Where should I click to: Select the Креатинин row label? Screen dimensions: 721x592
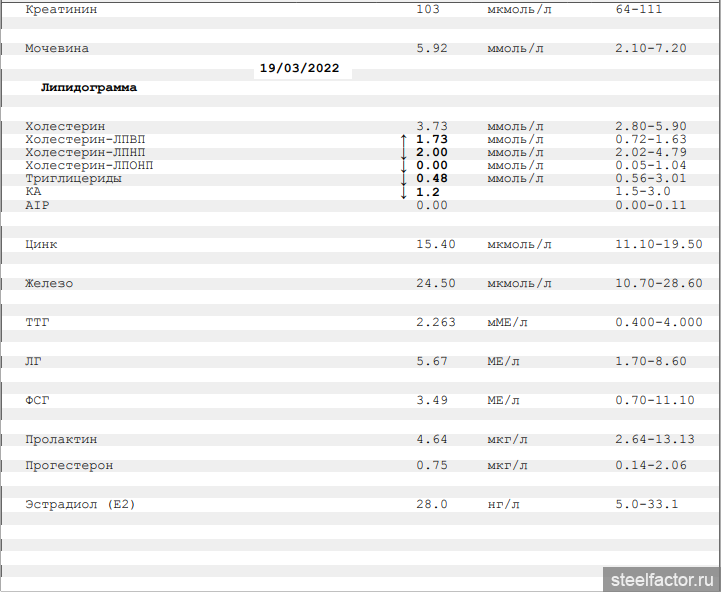pos(62,9)
